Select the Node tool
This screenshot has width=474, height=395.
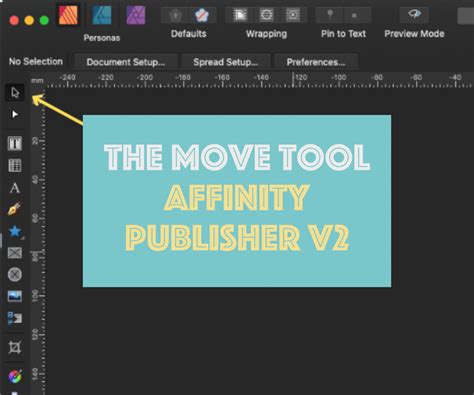15,114
